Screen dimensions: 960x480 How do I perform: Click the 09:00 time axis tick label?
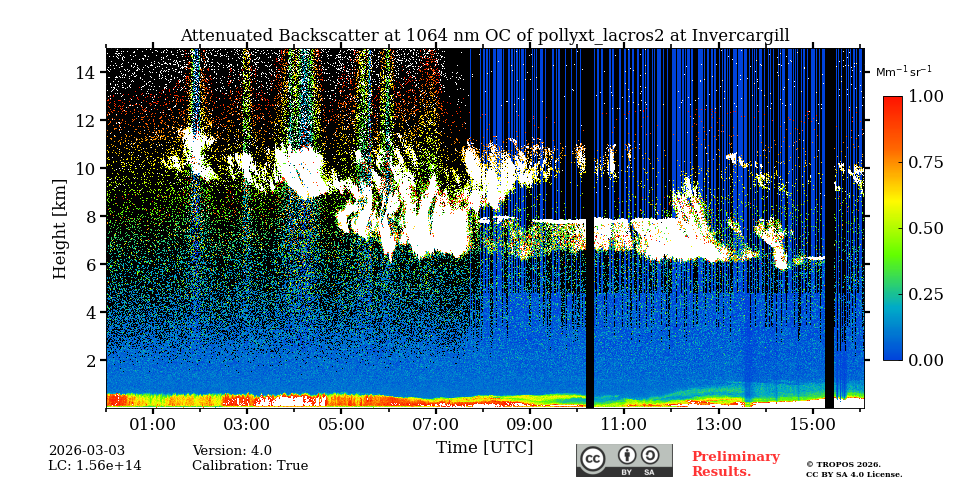click(x=529, y=424)
